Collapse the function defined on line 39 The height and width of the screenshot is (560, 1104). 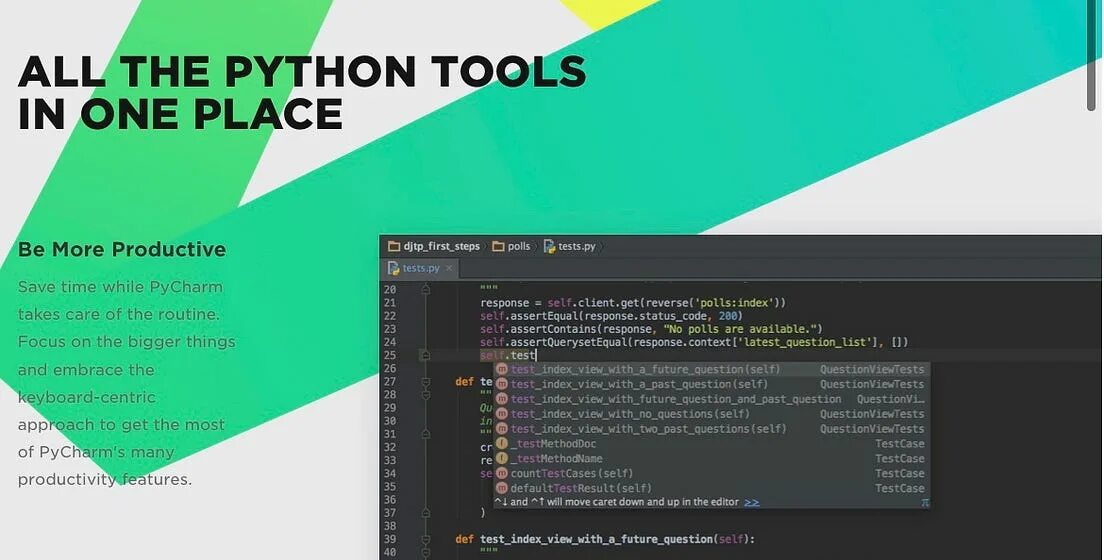pos(425,540)
